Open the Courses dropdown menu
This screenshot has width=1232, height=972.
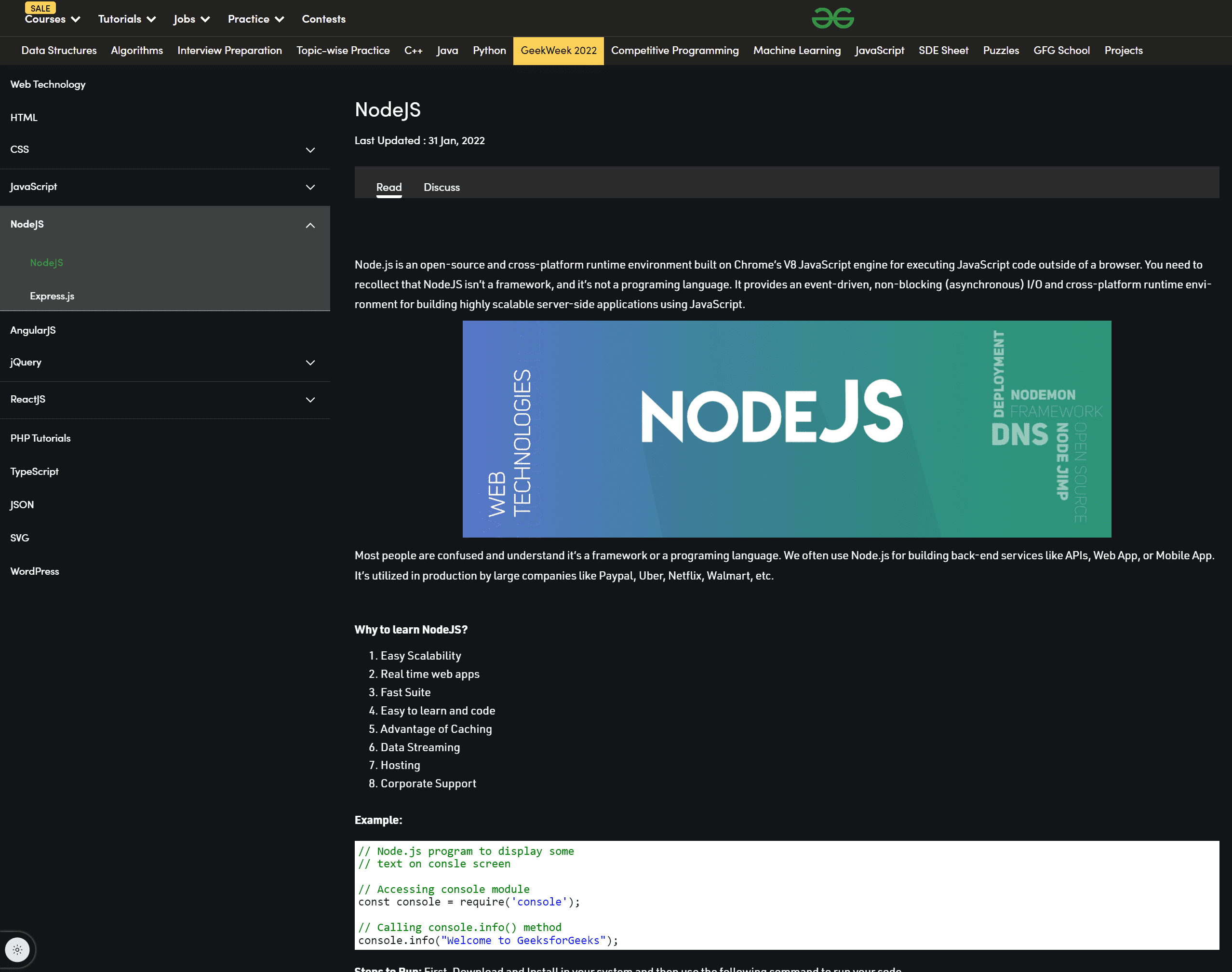53,19
